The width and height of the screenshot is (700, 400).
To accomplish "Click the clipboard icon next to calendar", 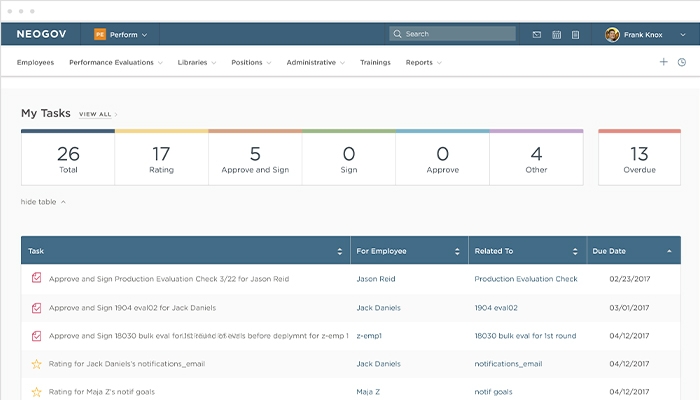I will tap(576, 34).
